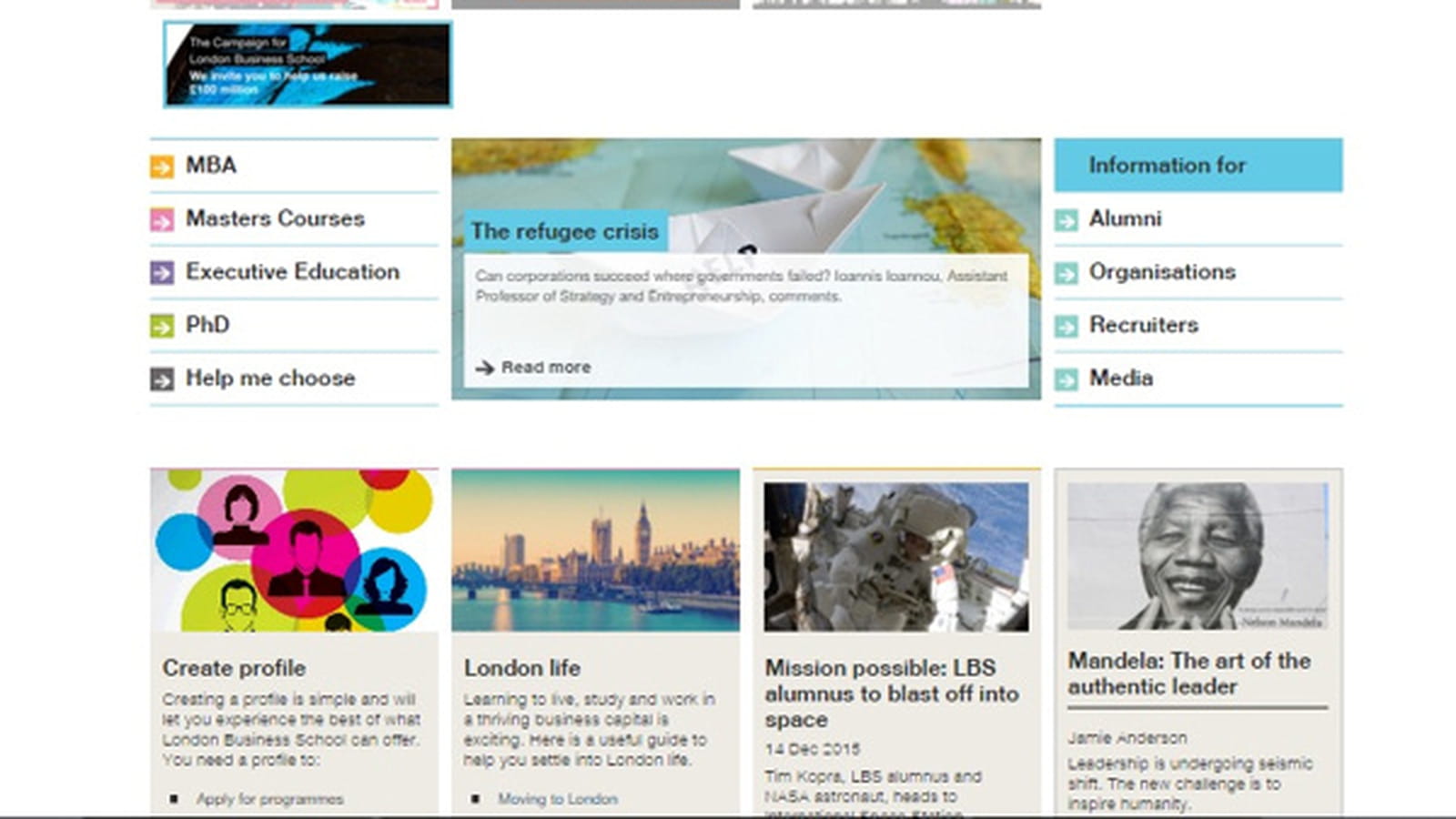
Task: Click the pink arrow icon beside Masters Courses
Action: point(162,220)
